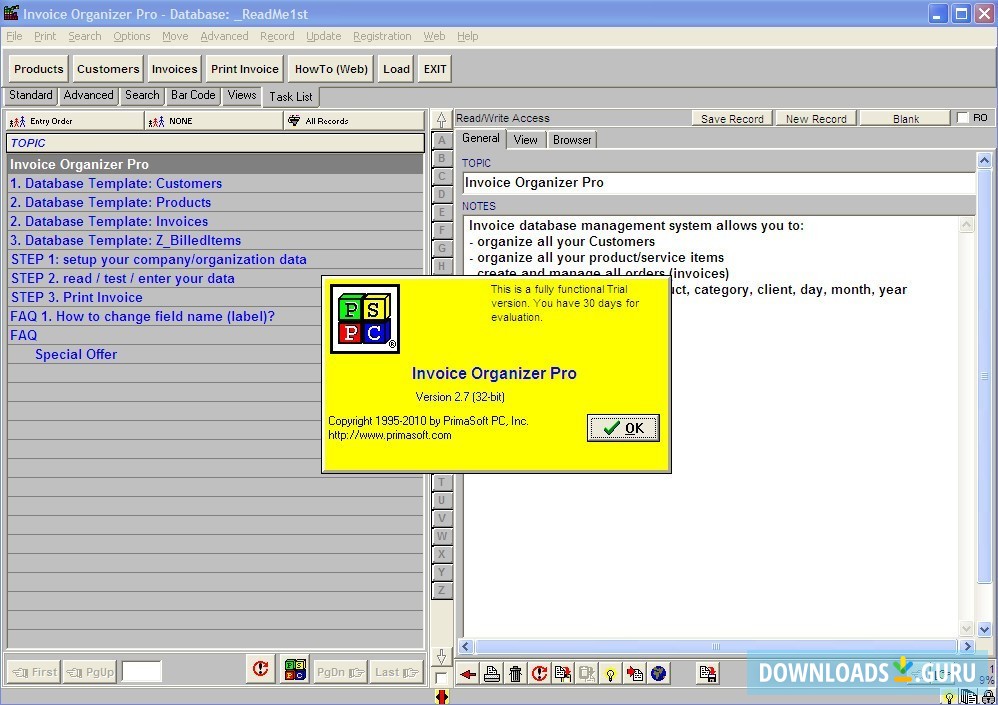Click the copy document icon after refresh

[x=563, y=674]
